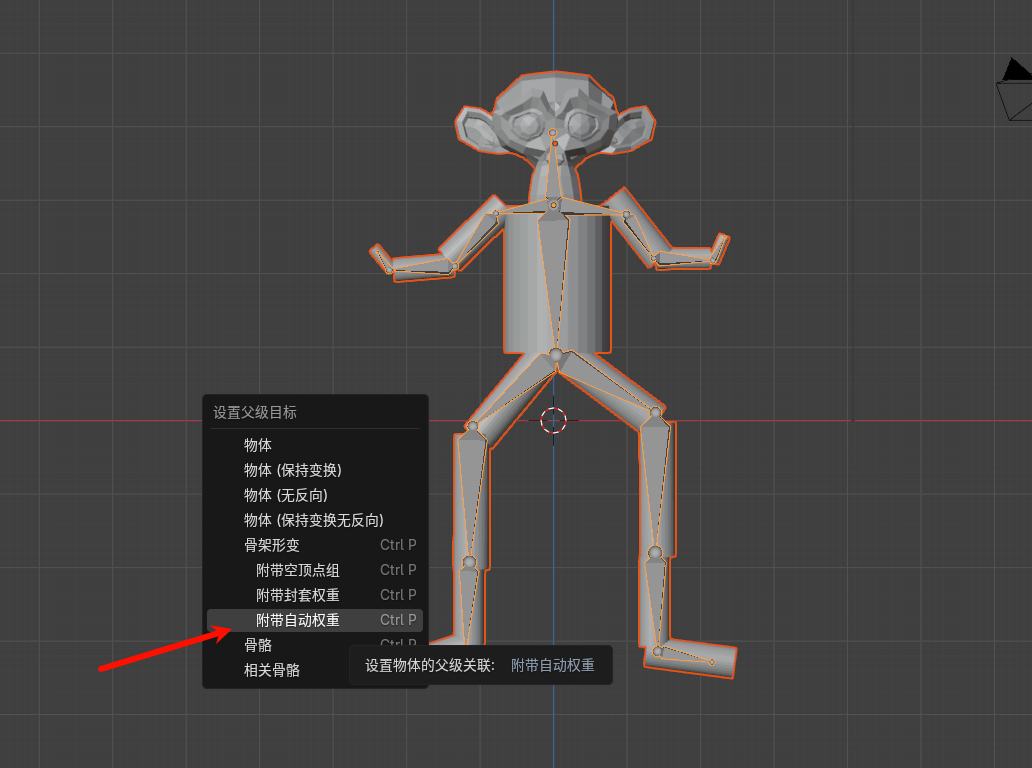Click 附带自动权重 to parent with weights
Screen dimensions: 1032x768
(x=297, y=620)
